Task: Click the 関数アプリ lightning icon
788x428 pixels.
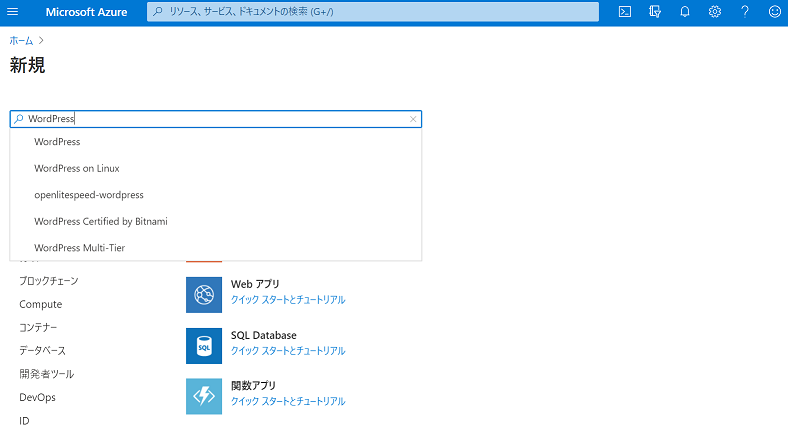Action: (x=204, y=396)
